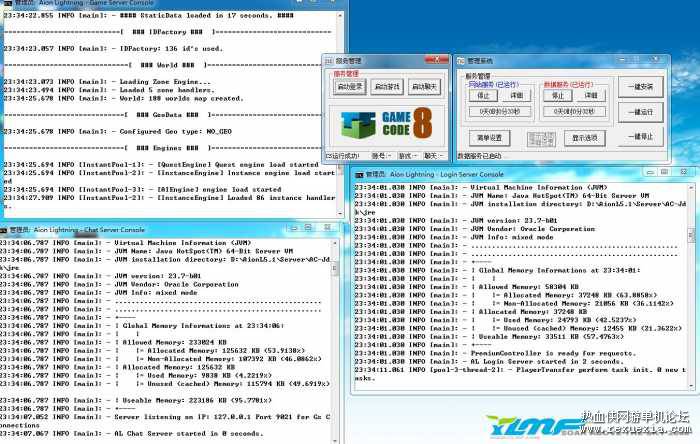The width and height of the screenshot is (700, 444).
Task: Click the 网站服务 uptime display field
Action: pos(500,111)
